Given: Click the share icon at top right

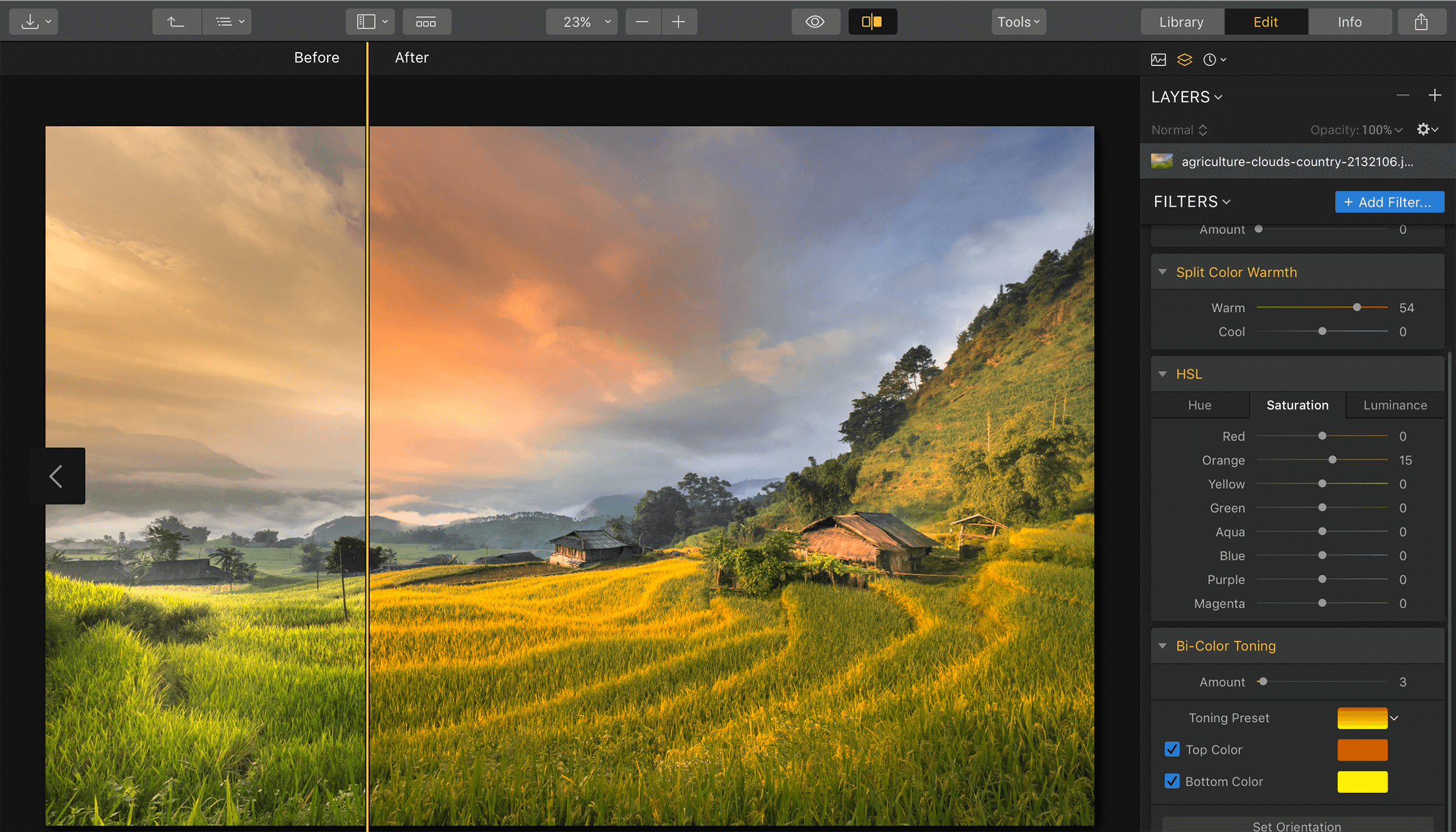Looking at the screenshot, I should pyautogui.click(x=1422, y=21).
